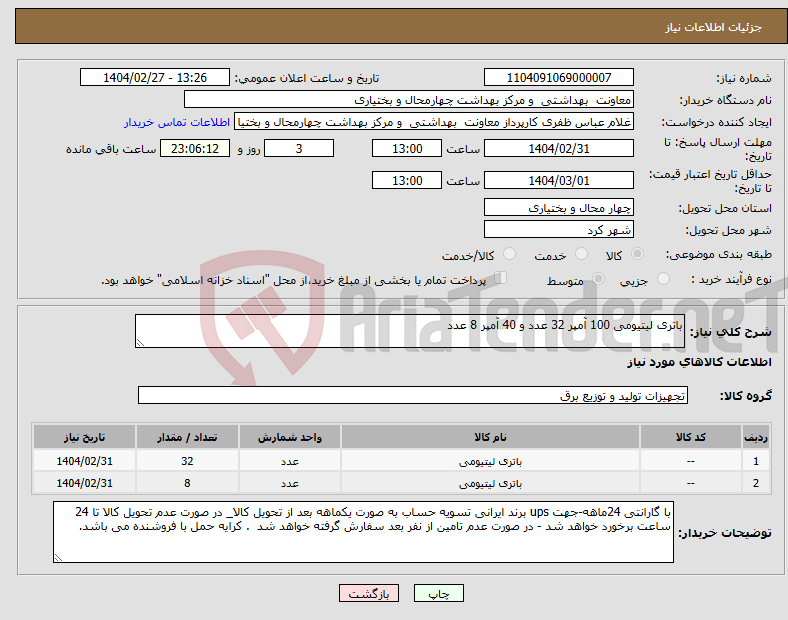This screenshot has height=620, width=788.
Task: Click the page title جزئیات اطلاعات نیاز
Action: [x=713, y=27]
